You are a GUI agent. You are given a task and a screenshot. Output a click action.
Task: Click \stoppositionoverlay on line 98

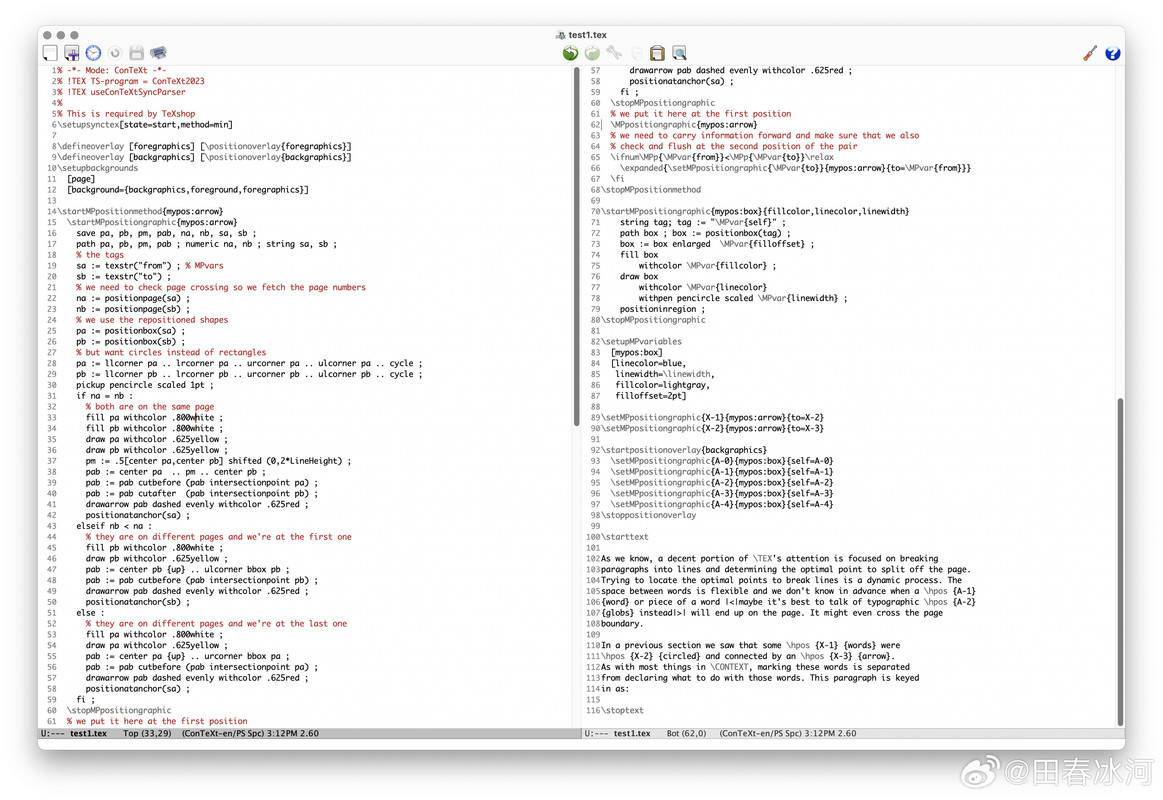[x=648, y=515]
